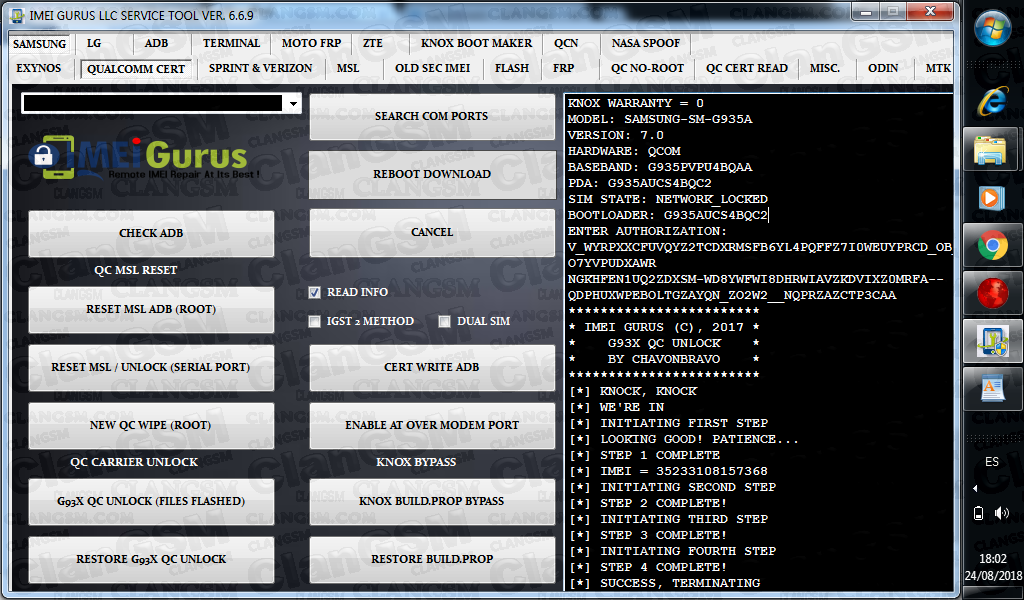Check the battery status tray icon
Viewport: 1024px width, 600px height.
tap(978, 513)
